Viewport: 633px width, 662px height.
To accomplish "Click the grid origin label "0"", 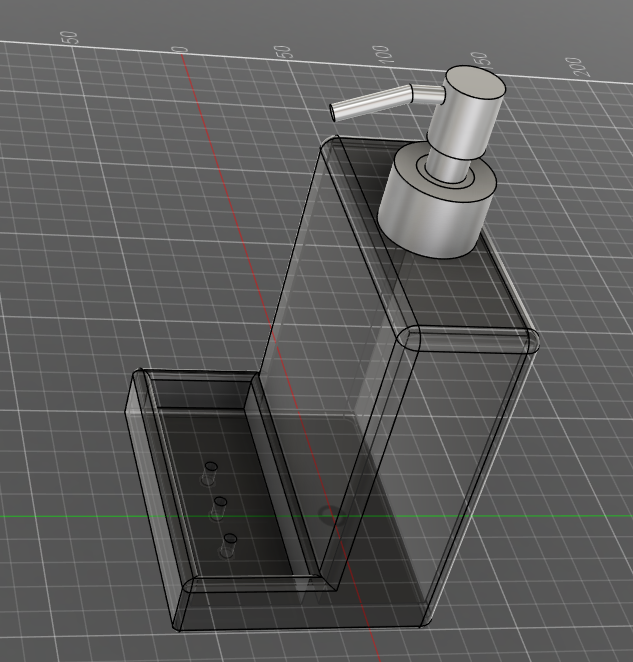I will coord(179,50).
